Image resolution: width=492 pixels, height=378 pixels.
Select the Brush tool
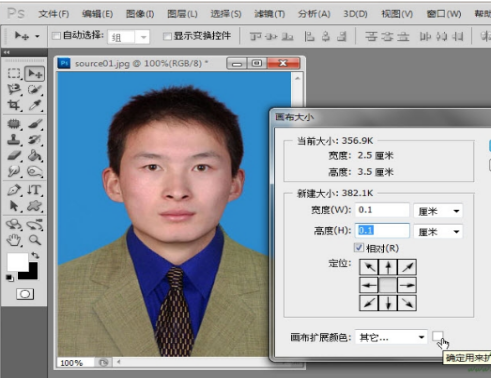pyautogui.click(x=35, y=124)
